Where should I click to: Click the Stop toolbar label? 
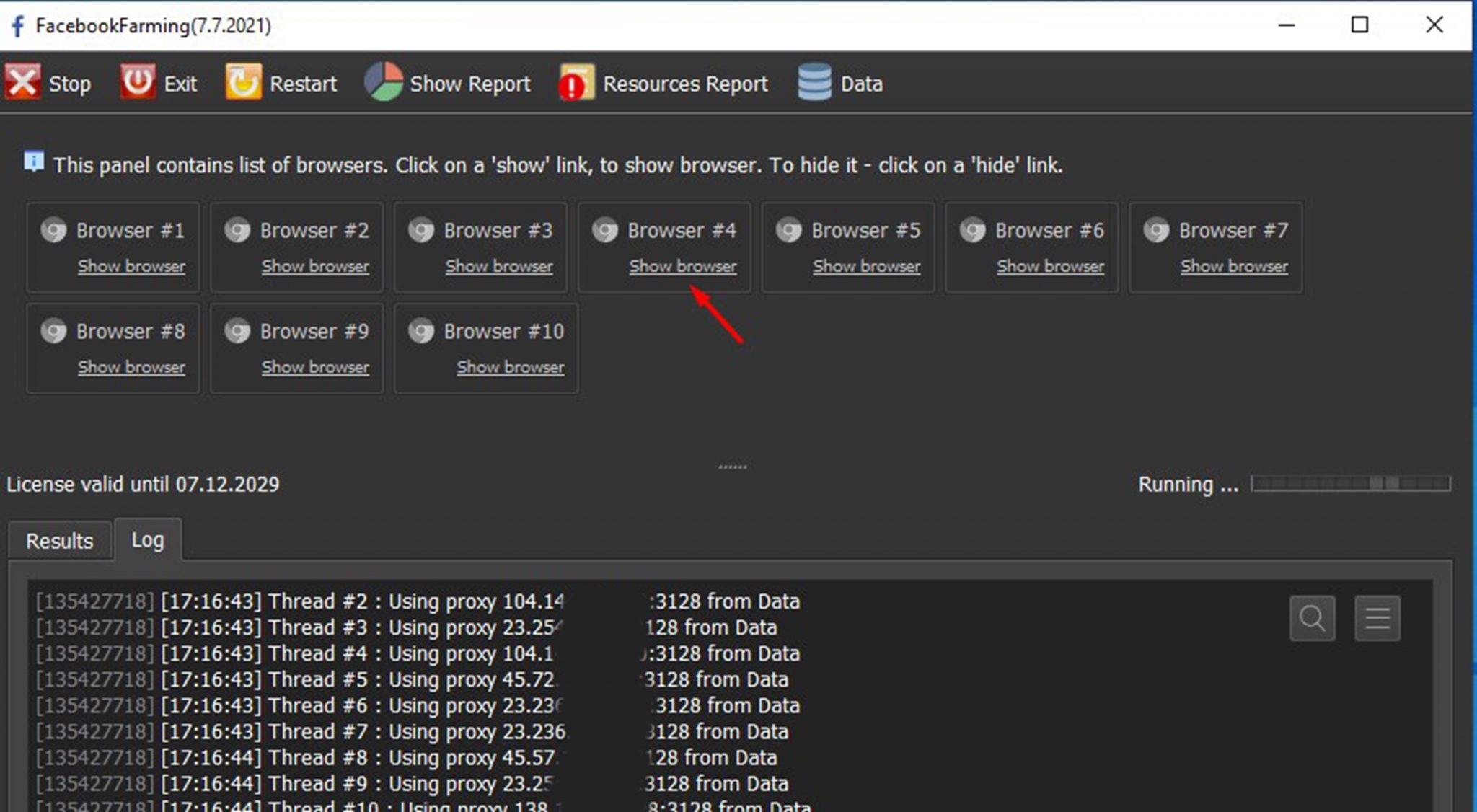[70, 84]
